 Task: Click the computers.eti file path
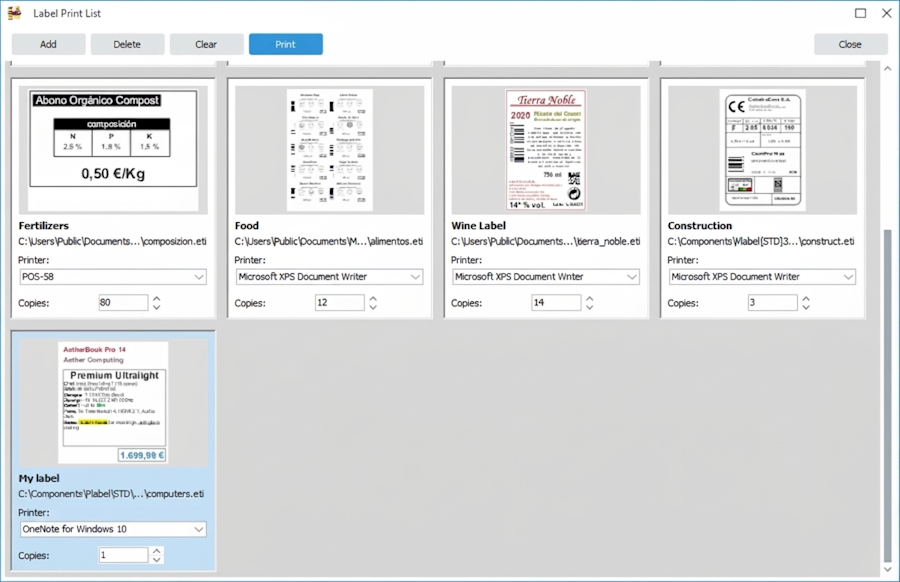[111, 494]
